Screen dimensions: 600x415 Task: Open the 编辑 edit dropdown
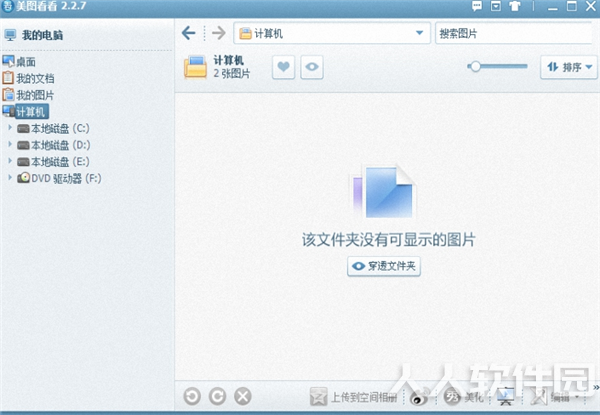pyautogui.click(x=555, y=397)
